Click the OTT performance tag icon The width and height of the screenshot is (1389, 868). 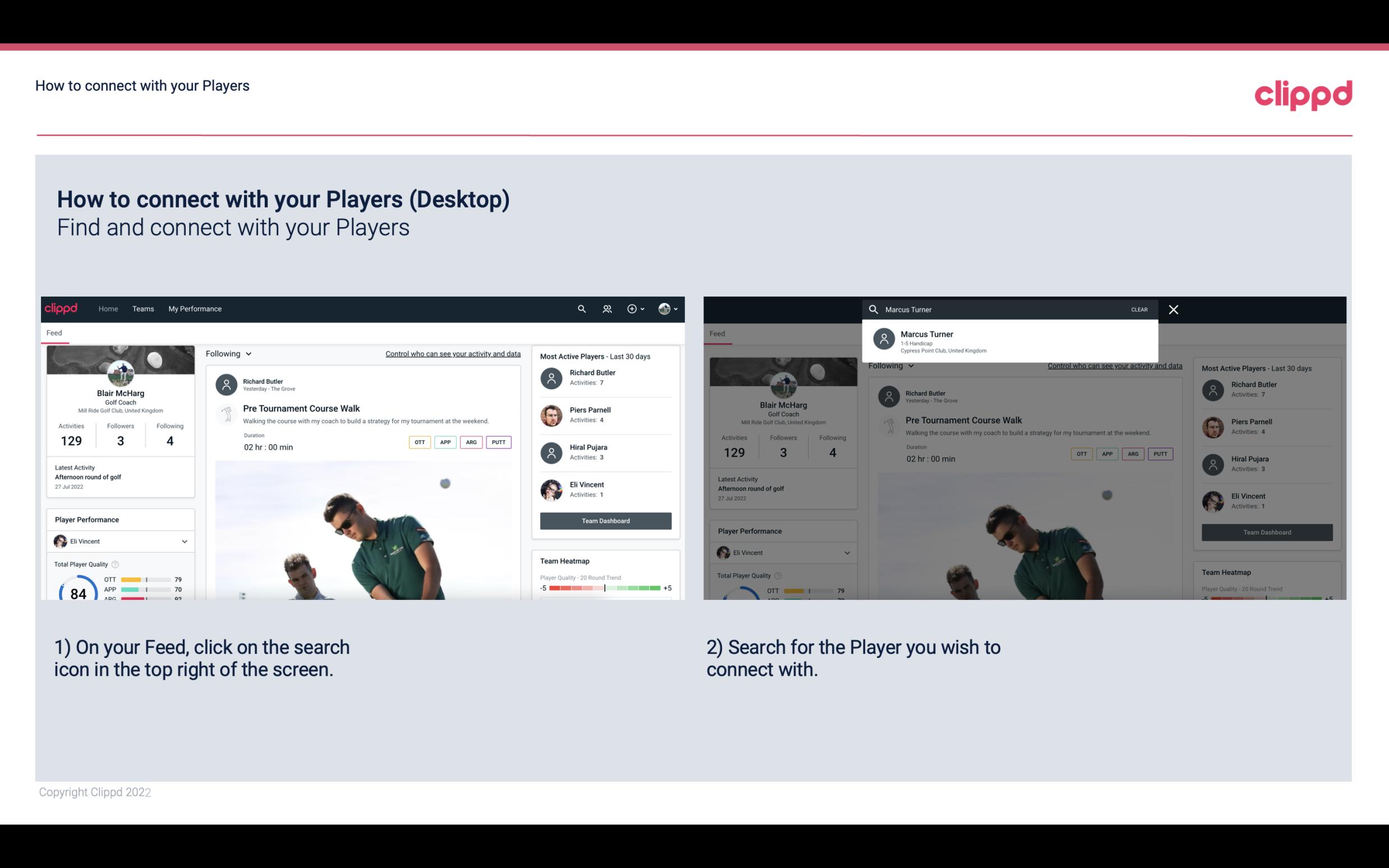pyautogui.click(x=418, y=442)
